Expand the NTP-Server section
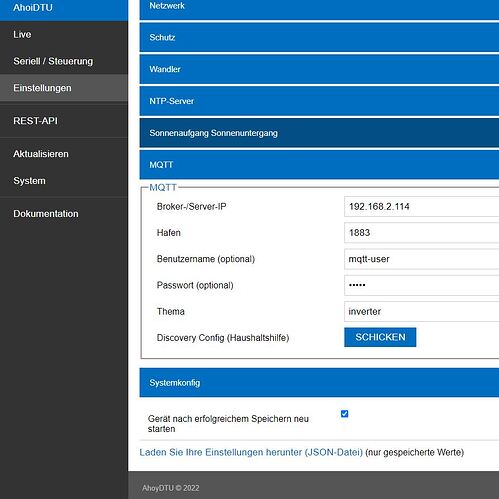 pyautogui.click(x=319, y=101)
